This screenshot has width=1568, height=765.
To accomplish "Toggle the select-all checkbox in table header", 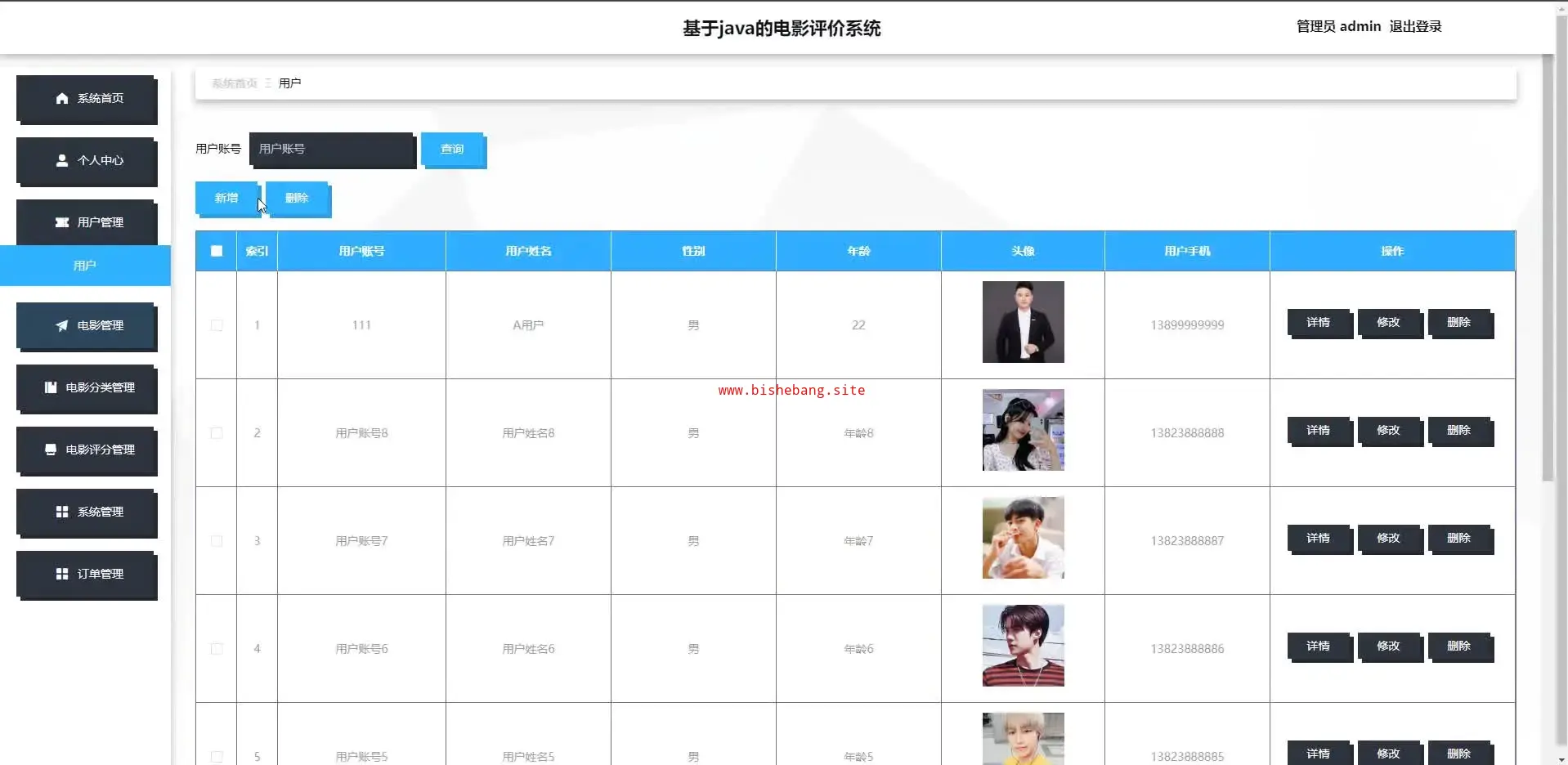I will (217, 251).
